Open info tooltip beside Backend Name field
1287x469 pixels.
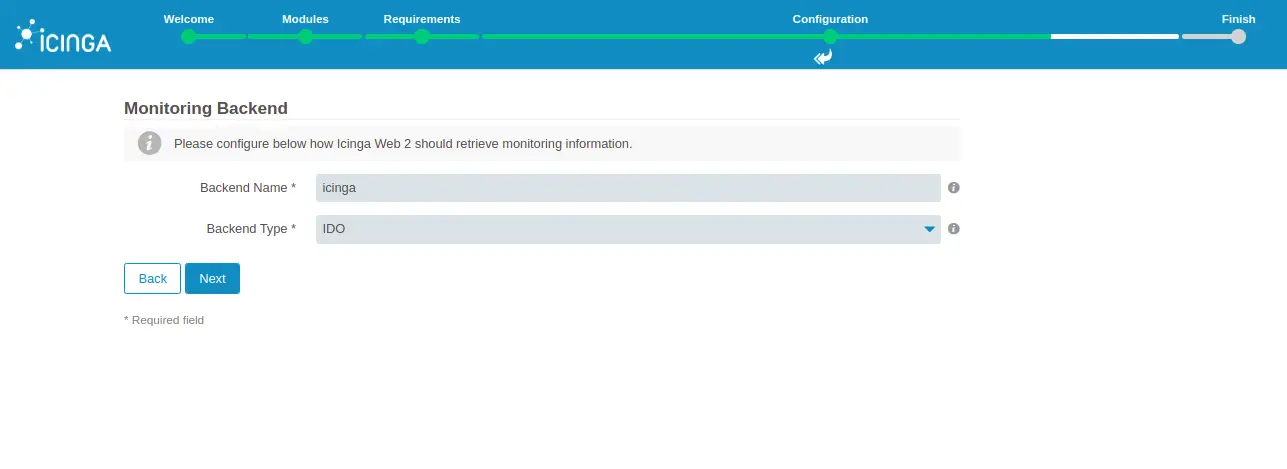pos(954,188)
